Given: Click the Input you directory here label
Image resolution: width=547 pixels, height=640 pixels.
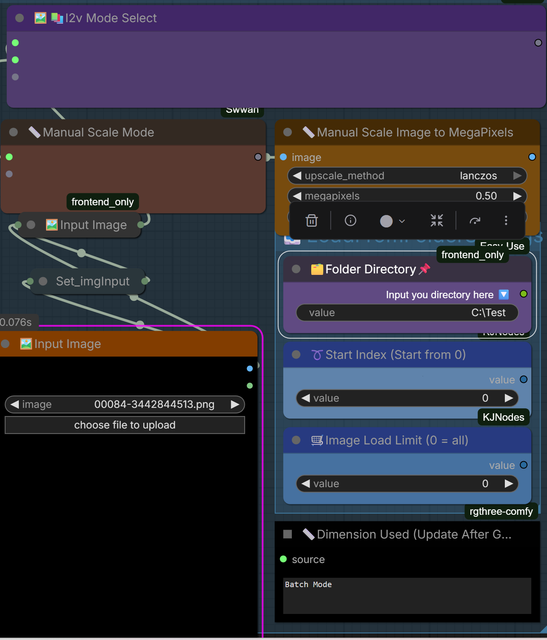Looking at the screenshot, I should coord(440,295).
